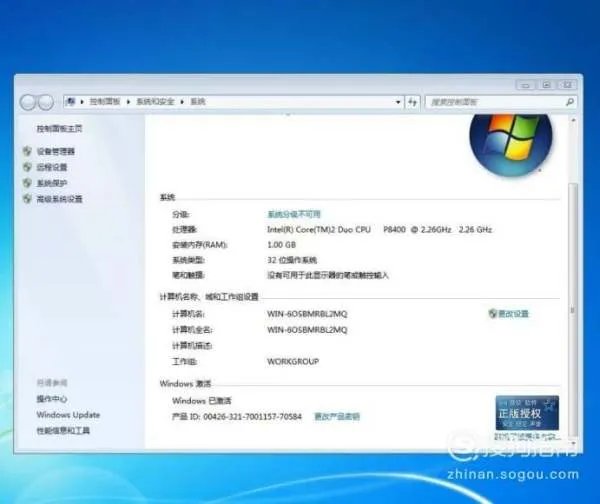The width and height of the screenshot is (600, 504).
Task: Click the WORKGROUP workgroup value
Action: [293, 361]
